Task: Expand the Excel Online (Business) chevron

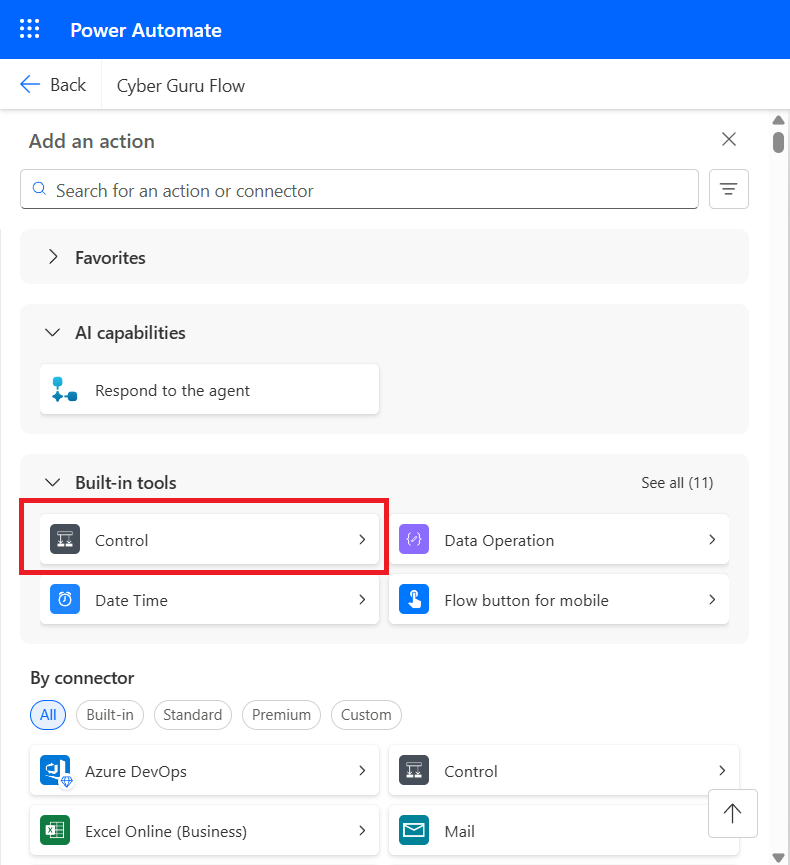Action: pyautogui.click(x=362, y=831)
